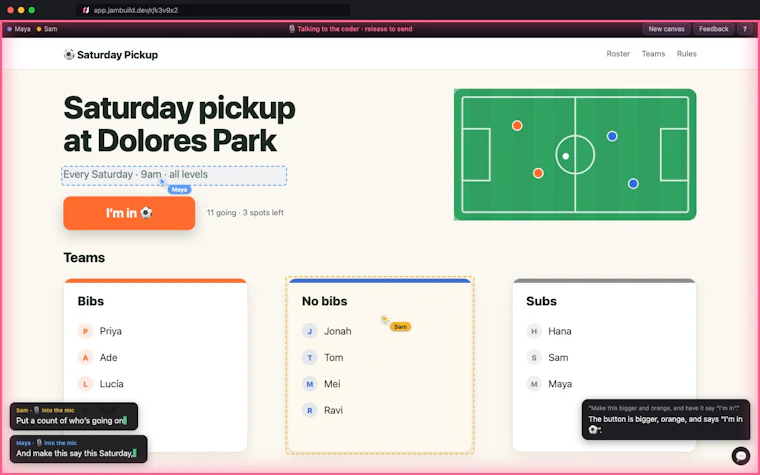Viewport: 760px width, 475px height.
Task: Click Ade's A avatar
Action: click(x=85, y=358)
